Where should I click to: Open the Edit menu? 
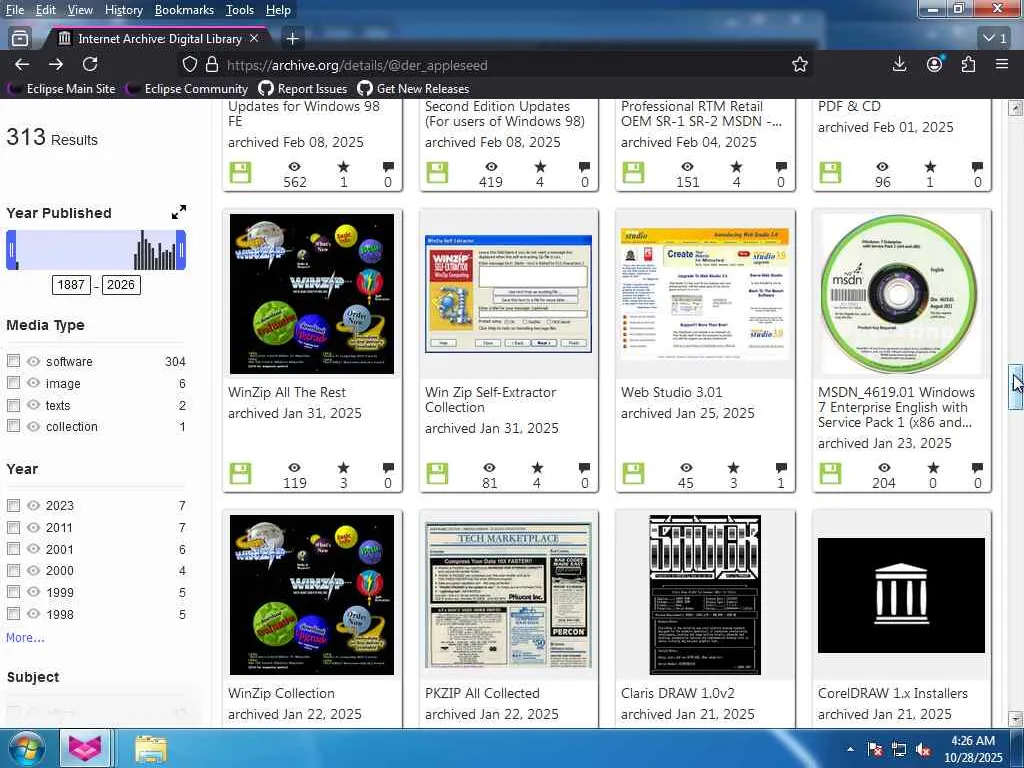pos(45,10)
